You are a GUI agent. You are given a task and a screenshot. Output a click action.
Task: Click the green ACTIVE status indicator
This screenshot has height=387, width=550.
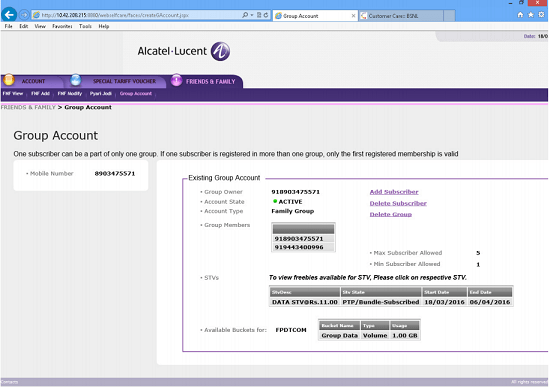(275, 201)
